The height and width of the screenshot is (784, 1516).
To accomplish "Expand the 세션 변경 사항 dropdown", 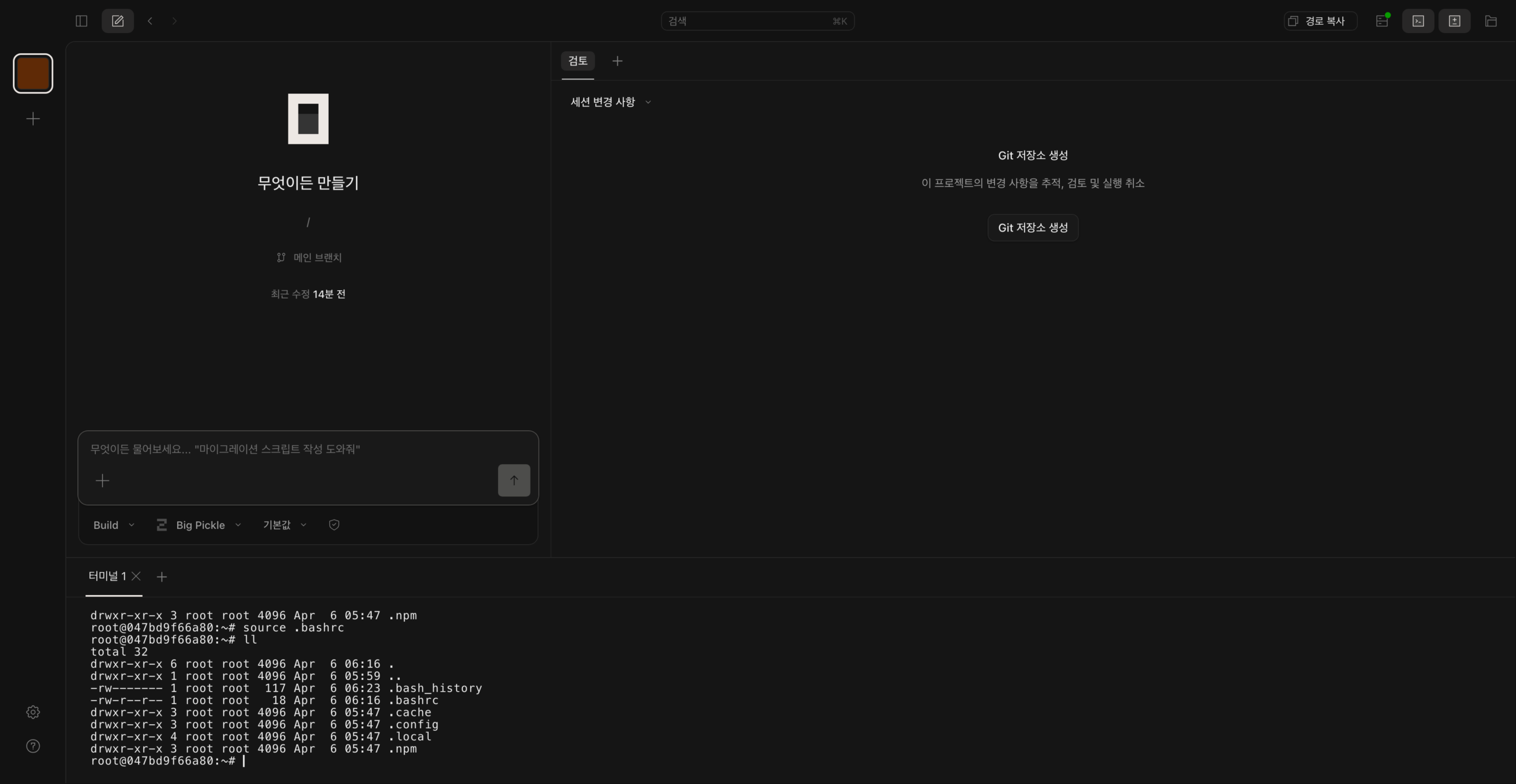I will point(611,102).
